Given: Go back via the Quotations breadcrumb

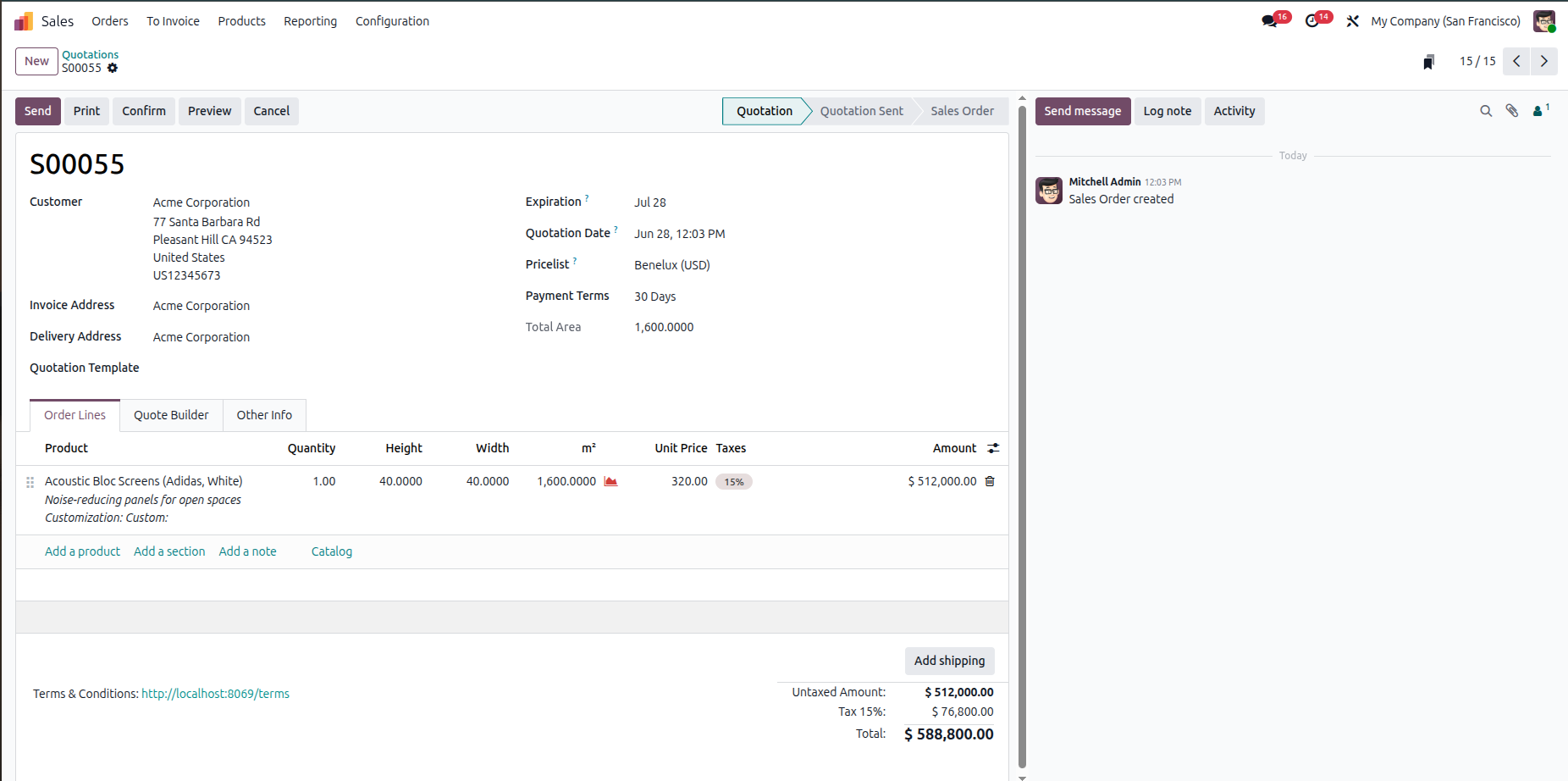Looking at the screenshot, I should pos(90,54).
